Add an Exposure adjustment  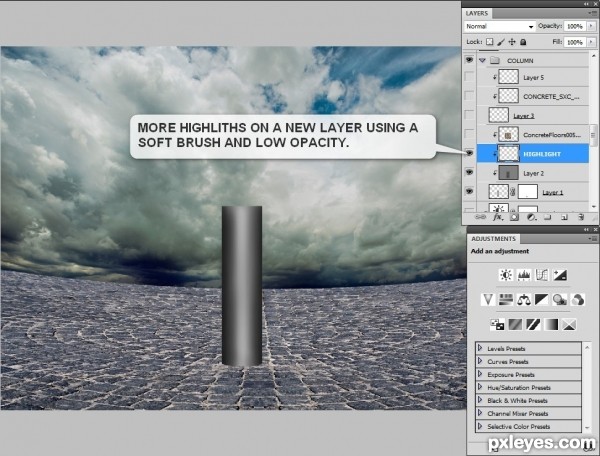pyautogui.click(x=560, y=275)
